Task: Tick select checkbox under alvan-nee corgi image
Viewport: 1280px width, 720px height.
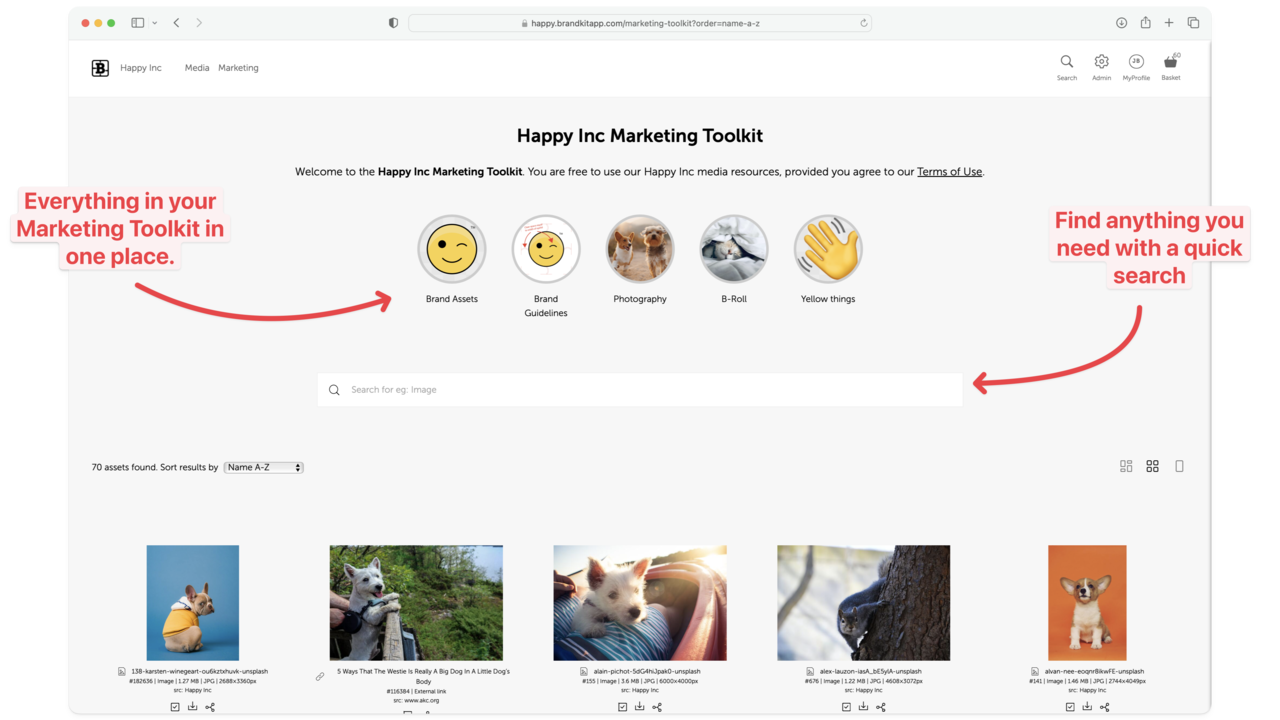Action: click(1070, 707)
